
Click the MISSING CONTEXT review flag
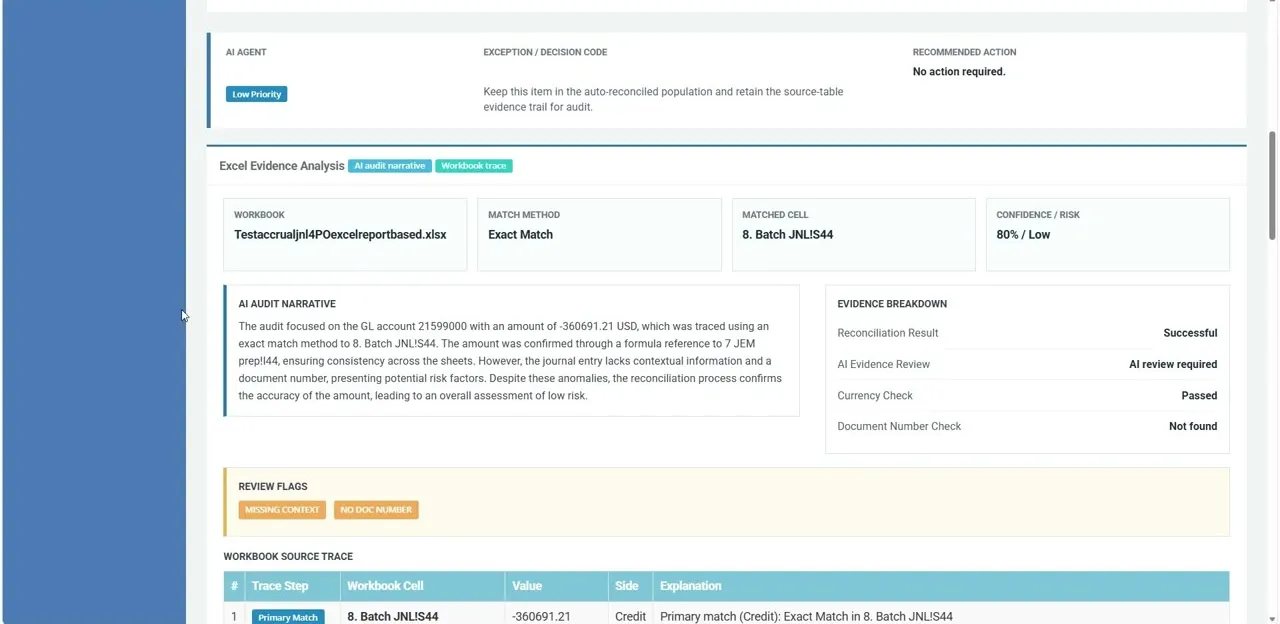click(282, 510)
